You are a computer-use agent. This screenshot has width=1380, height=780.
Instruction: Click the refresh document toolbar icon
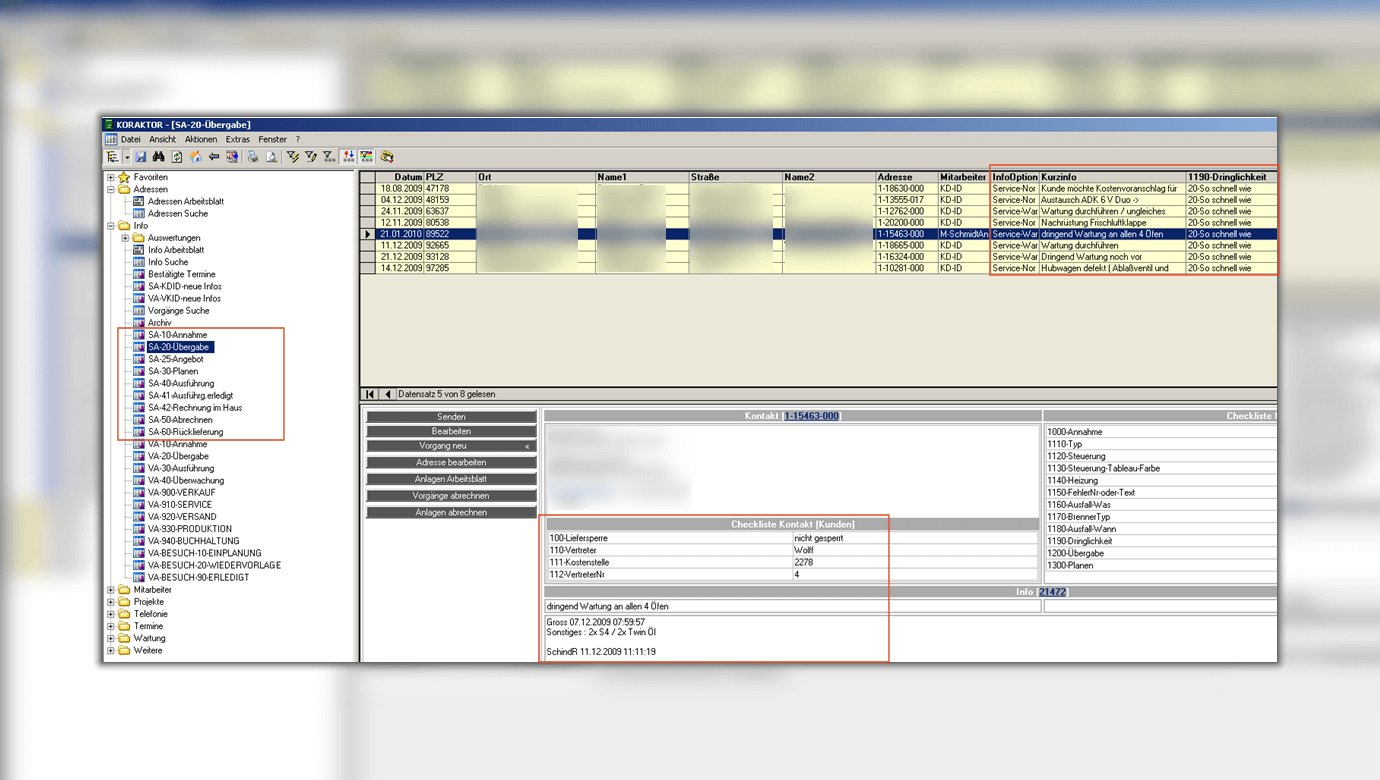pos(177,157)
